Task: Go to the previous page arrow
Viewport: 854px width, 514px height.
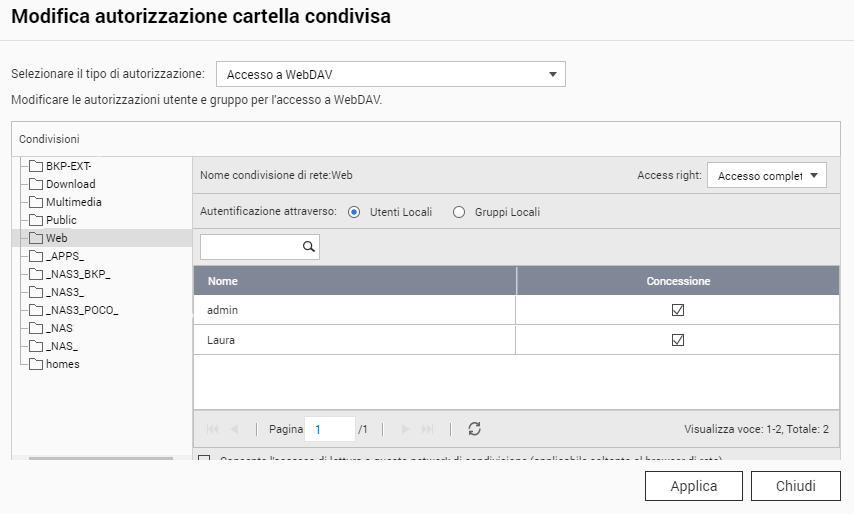Action: click(234, 429)
